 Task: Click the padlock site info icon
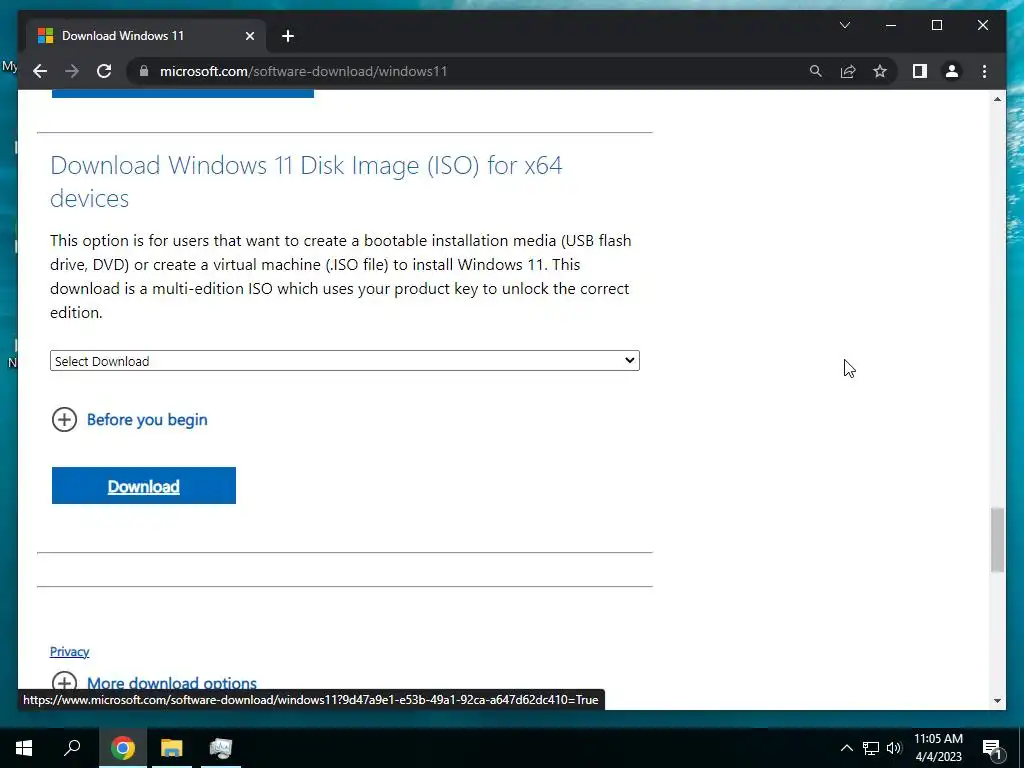(x=144, y=71)
